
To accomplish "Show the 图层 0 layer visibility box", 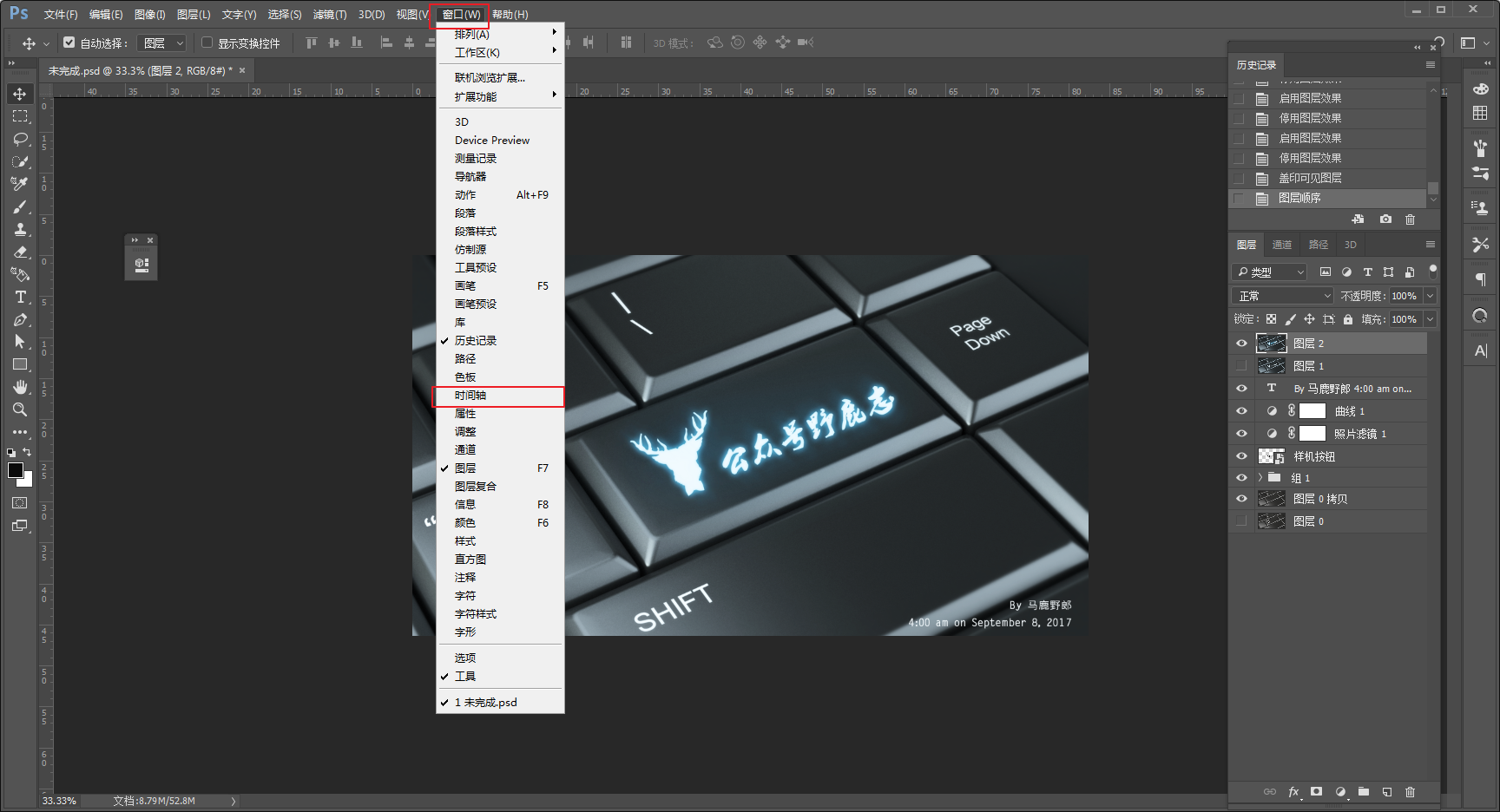I will pyautogui.click(x=1241, y=521).
